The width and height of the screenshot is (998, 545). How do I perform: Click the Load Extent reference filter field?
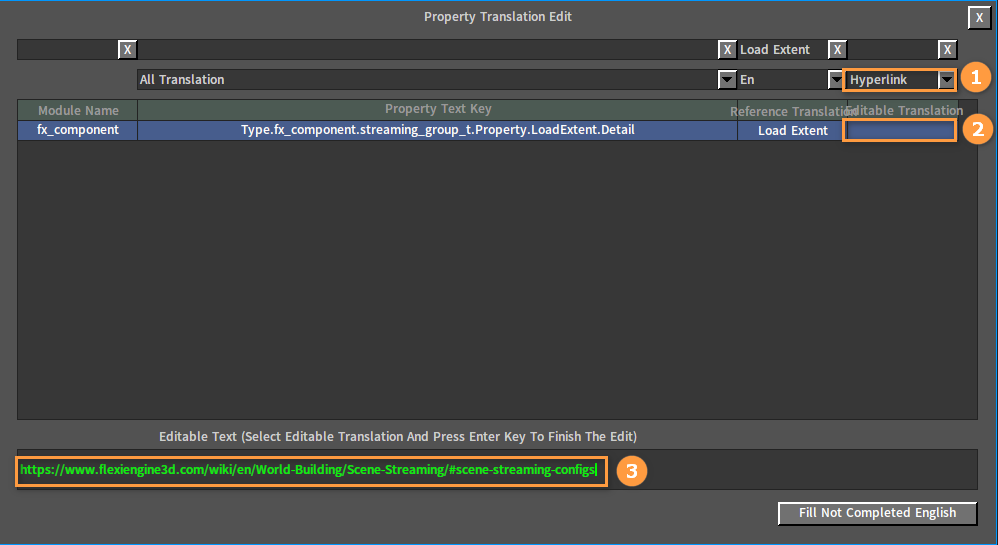tap(783, 50)
